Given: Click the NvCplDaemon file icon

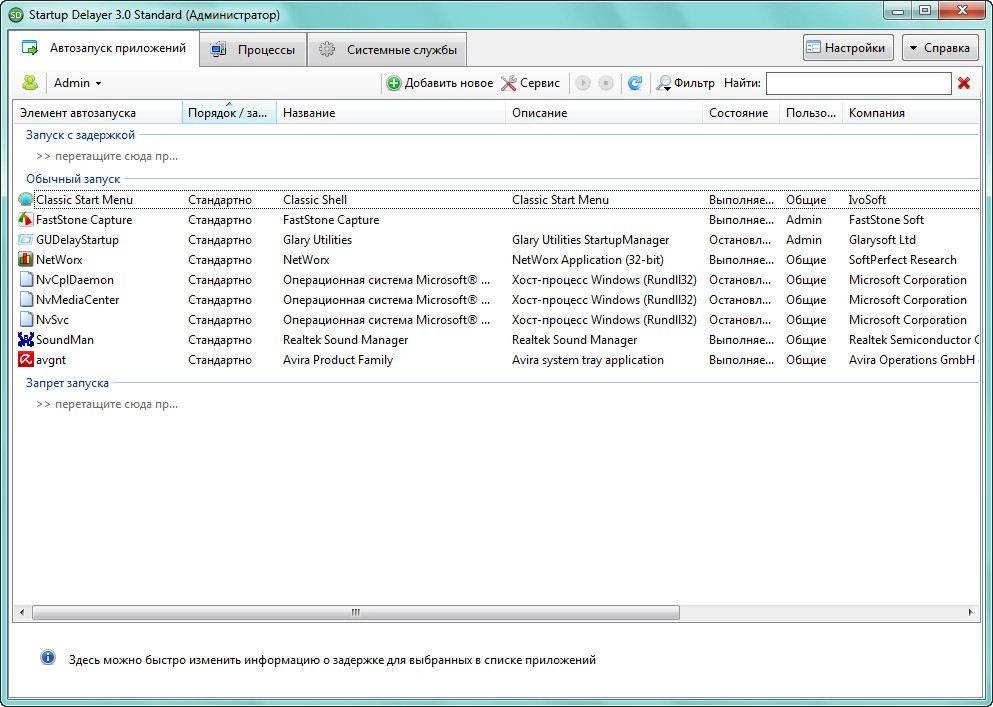Looking at the screenshot, I should coord(25,279).
